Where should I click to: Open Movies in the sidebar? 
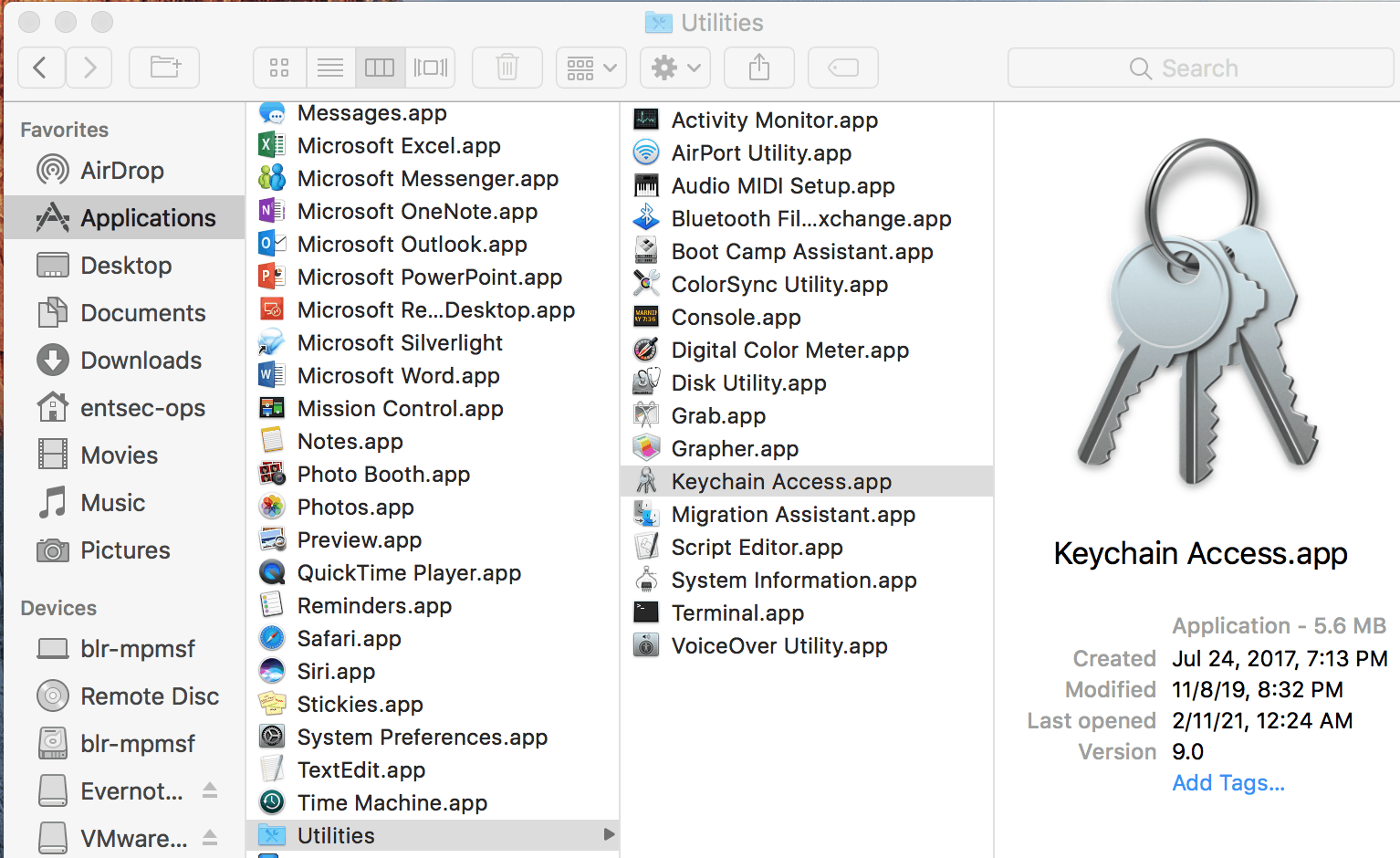pos(123,455)
